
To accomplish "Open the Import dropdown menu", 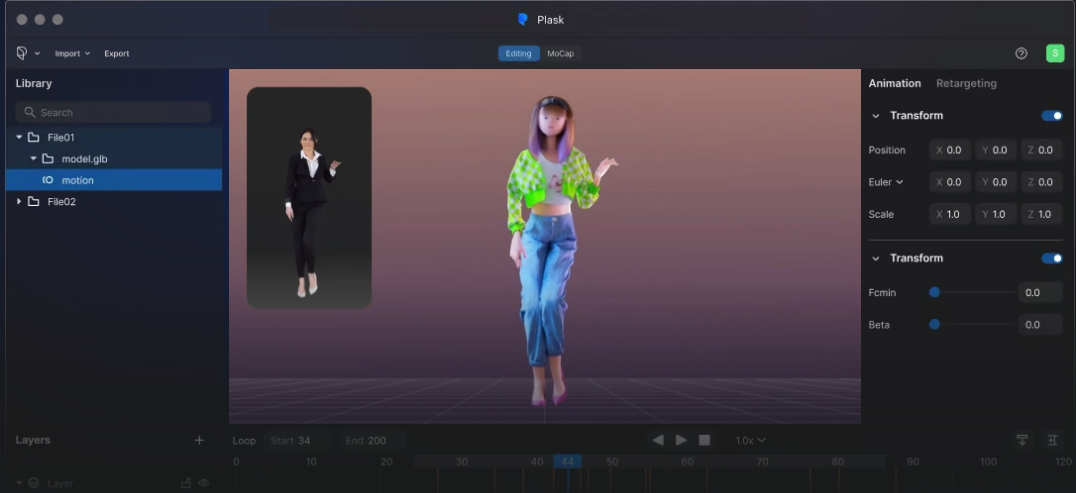I will point(73,53).
